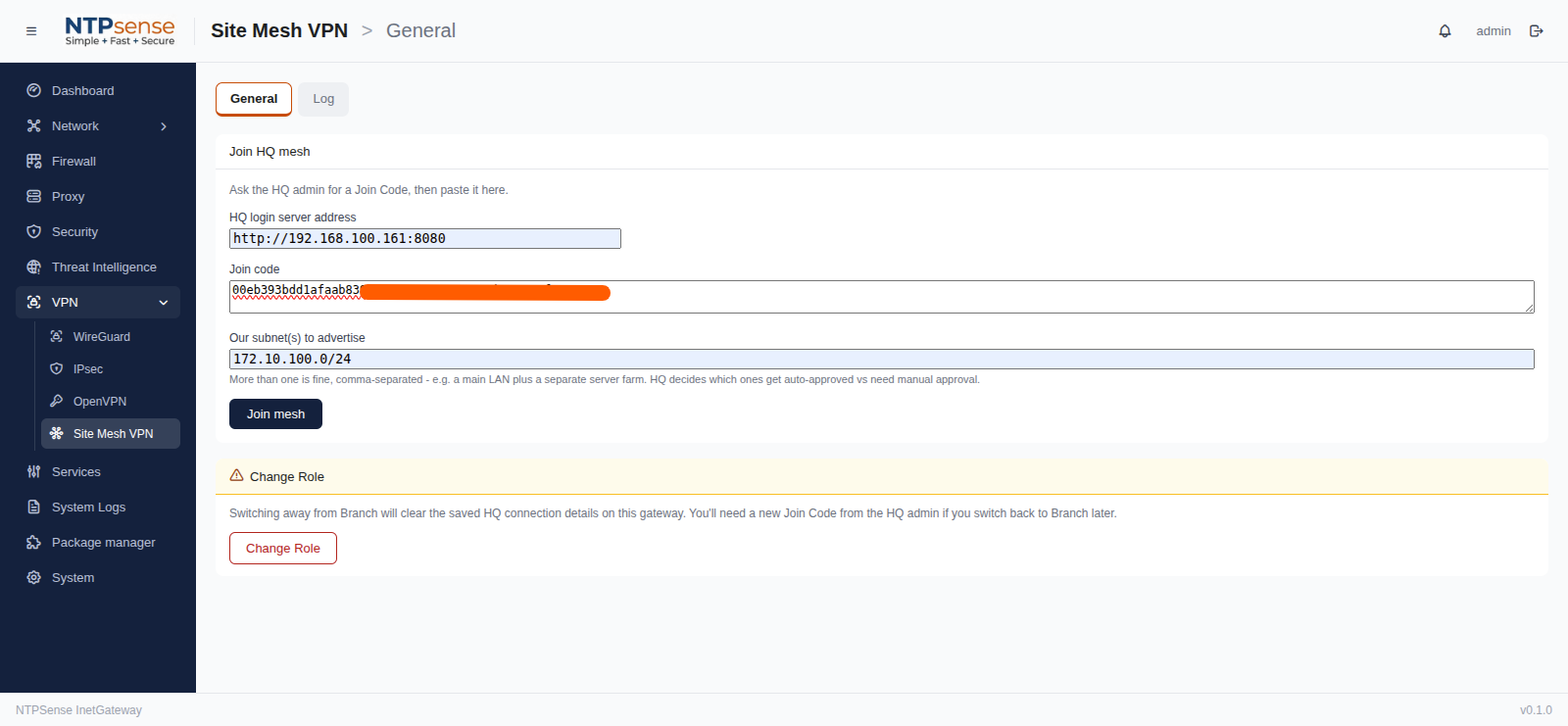Click the VPN section icon
This screenshot has height=726, width=1568.
coord(34,302)
